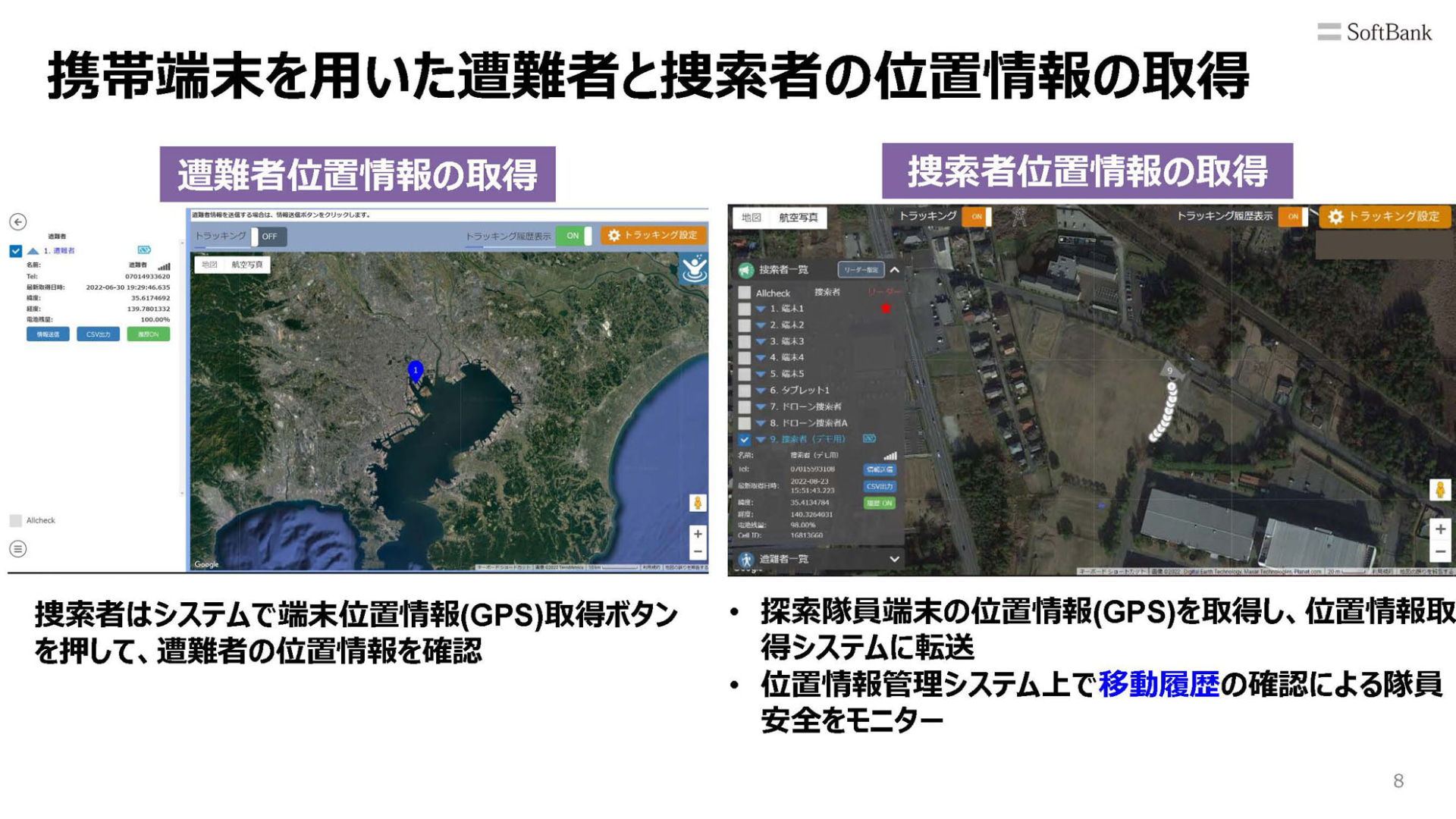The height and width of the screenshot is (819, 1456).
Task: Collapse the 捜索者一覧 panel chevron
Action: (x=895, y=270)
